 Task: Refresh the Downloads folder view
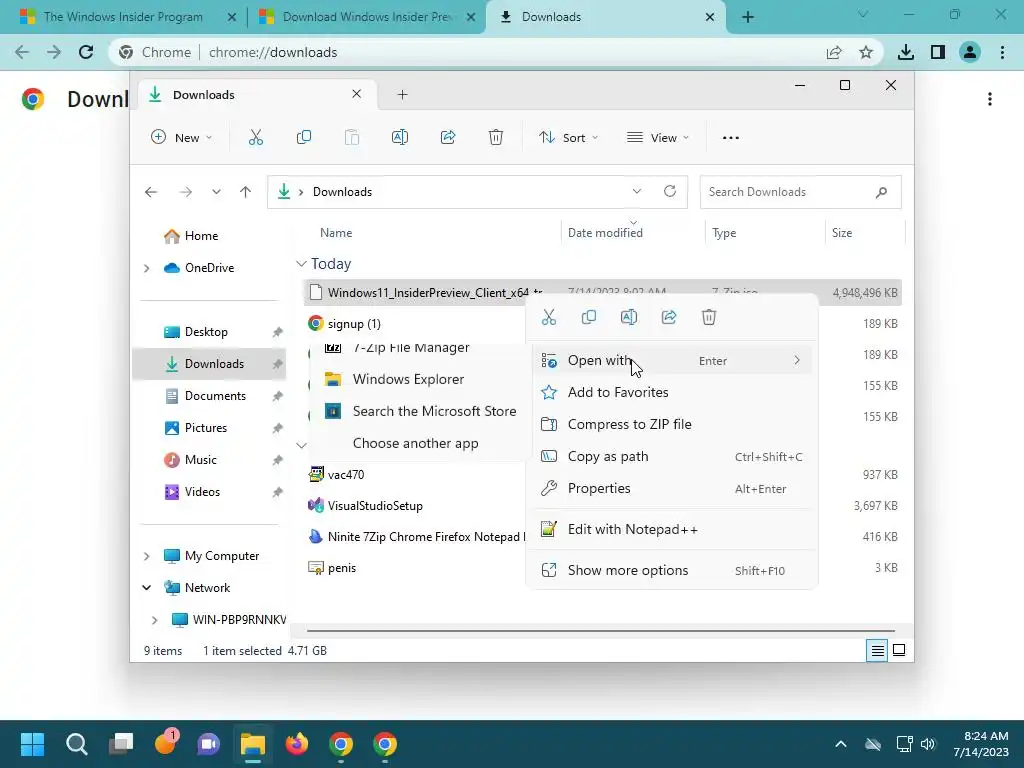pyautogui.click(x=669, y=191)
